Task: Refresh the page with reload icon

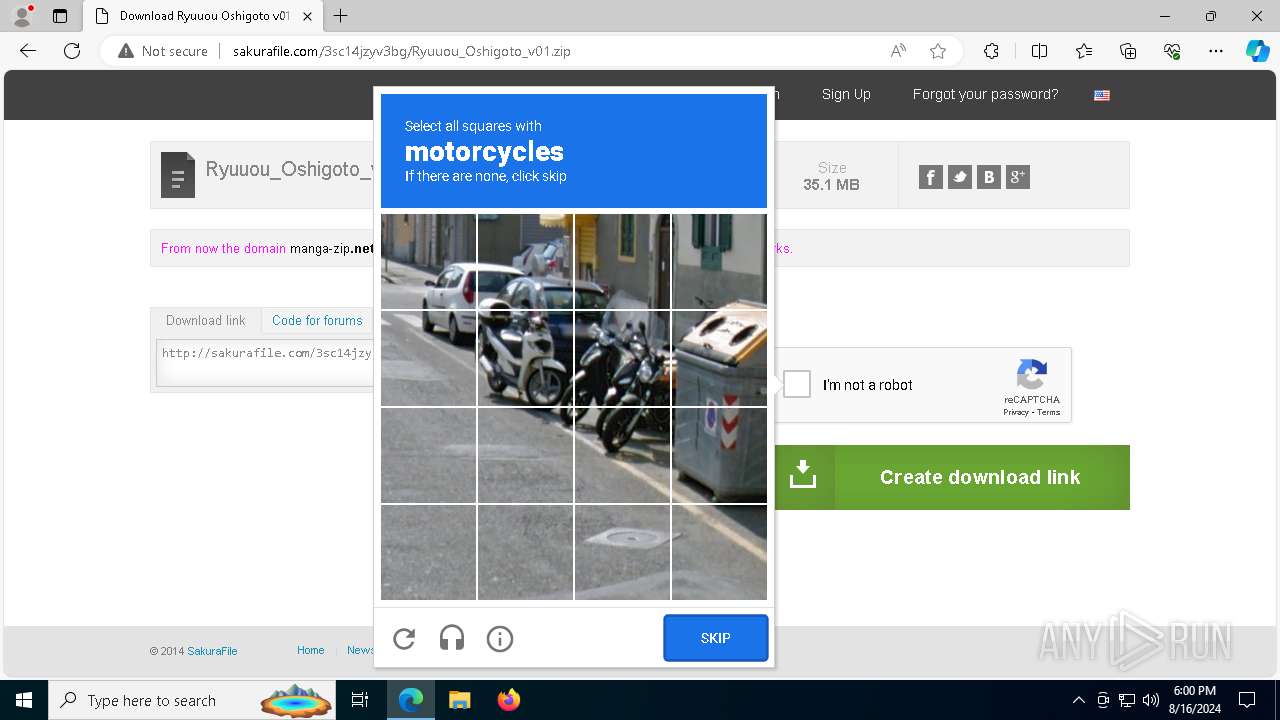Action: [72, 51]
